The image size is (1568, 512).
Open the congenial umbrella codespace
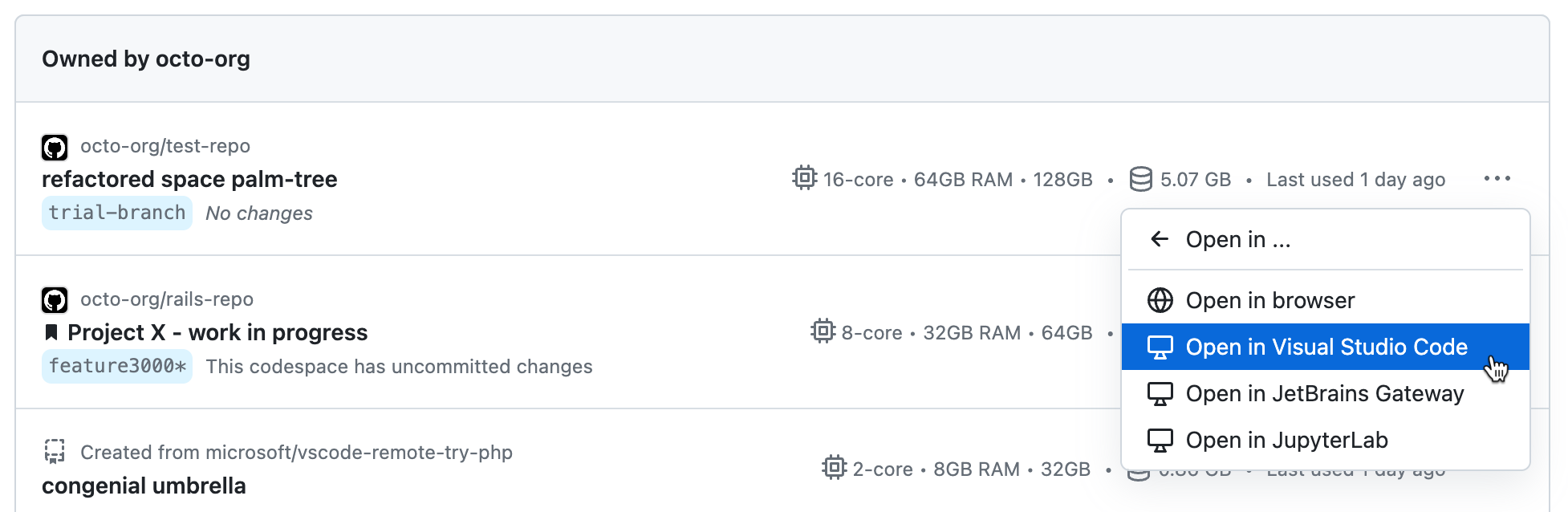coord(144,486)
